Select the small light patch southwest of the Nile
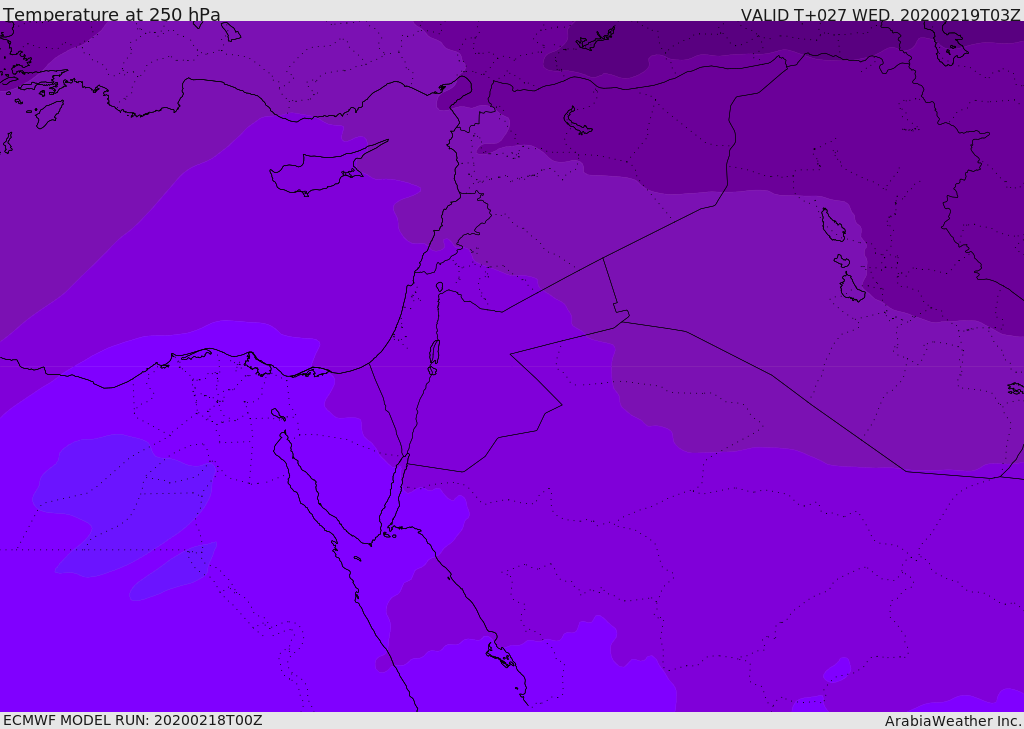Image resolution: width=1024 pixels, height=729 pixels. [175, 575]
